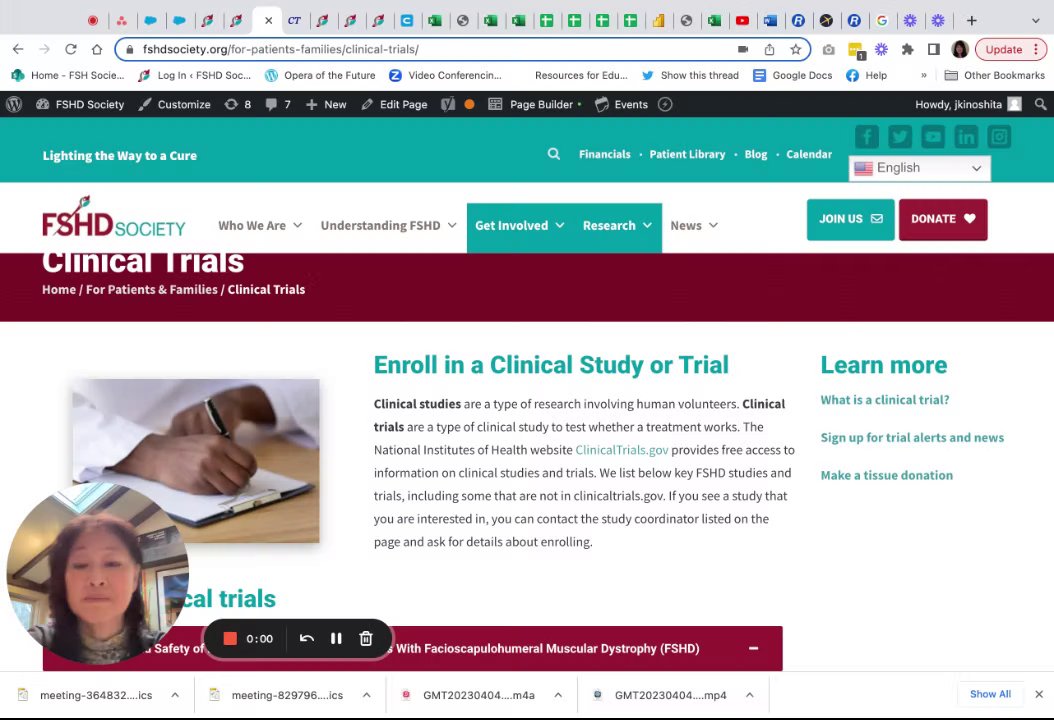Image resolution: width=1054 pixels, height=720 pixels.
Task: Go back using browser back arrow
Action: [x=18, y=49]
